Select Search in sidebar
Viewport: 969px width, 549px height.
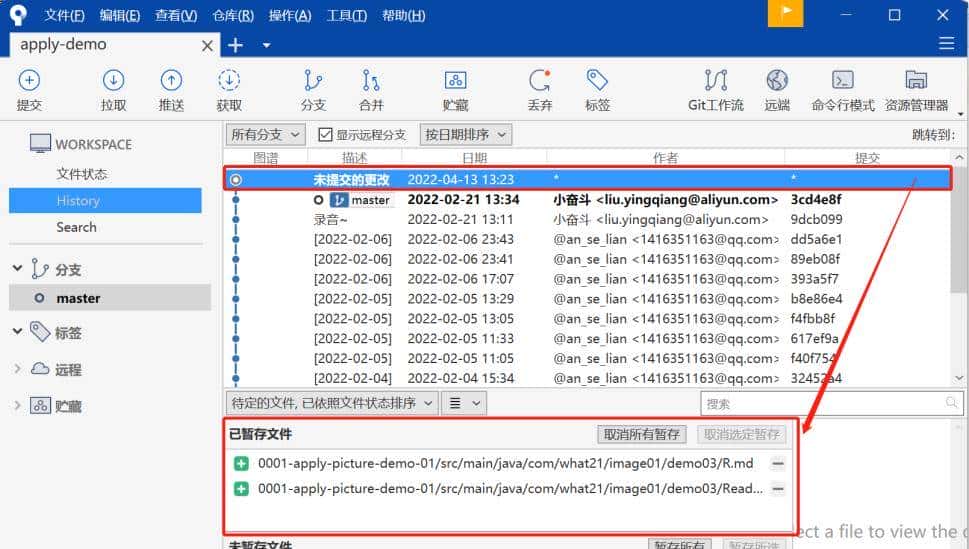pos(77,227)
